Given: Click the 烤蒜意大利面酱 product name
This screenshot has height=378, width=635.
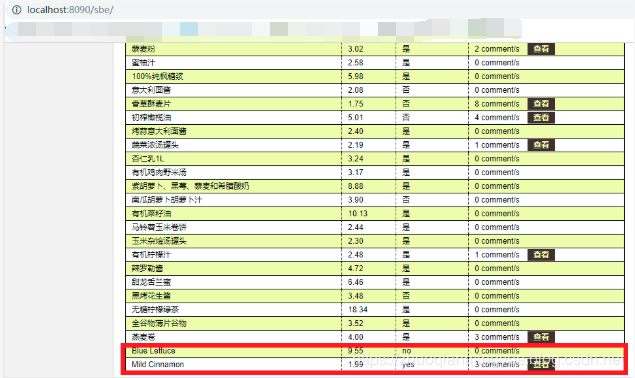Looking at the screenshot, I should coord(159,131).
